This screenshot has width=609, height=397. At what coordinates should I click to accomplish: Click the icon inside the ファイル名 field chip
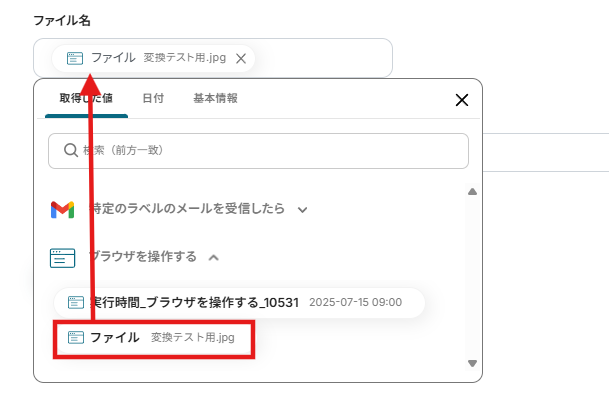(75, 58)
